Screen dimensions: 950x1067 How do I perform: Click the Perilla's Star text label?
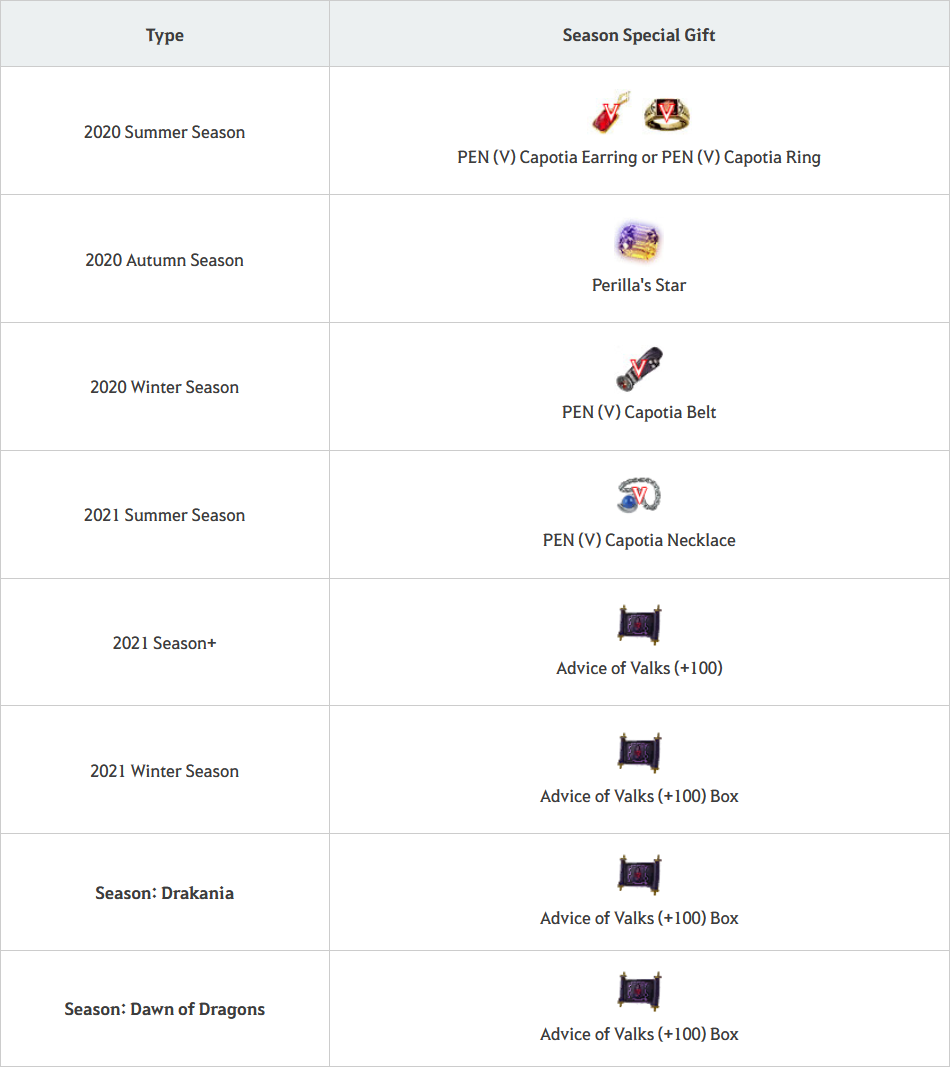639,285
